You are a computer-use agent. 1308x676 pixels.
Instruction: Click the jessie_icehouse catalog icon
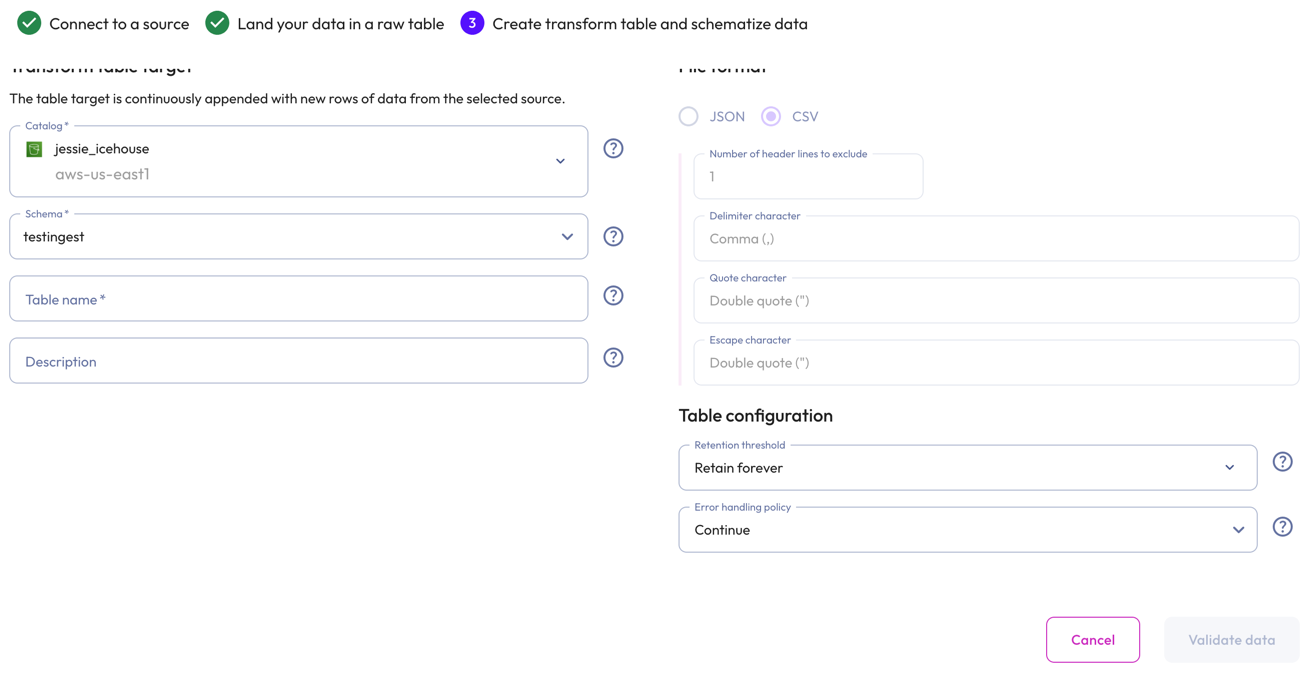point(34,149)
